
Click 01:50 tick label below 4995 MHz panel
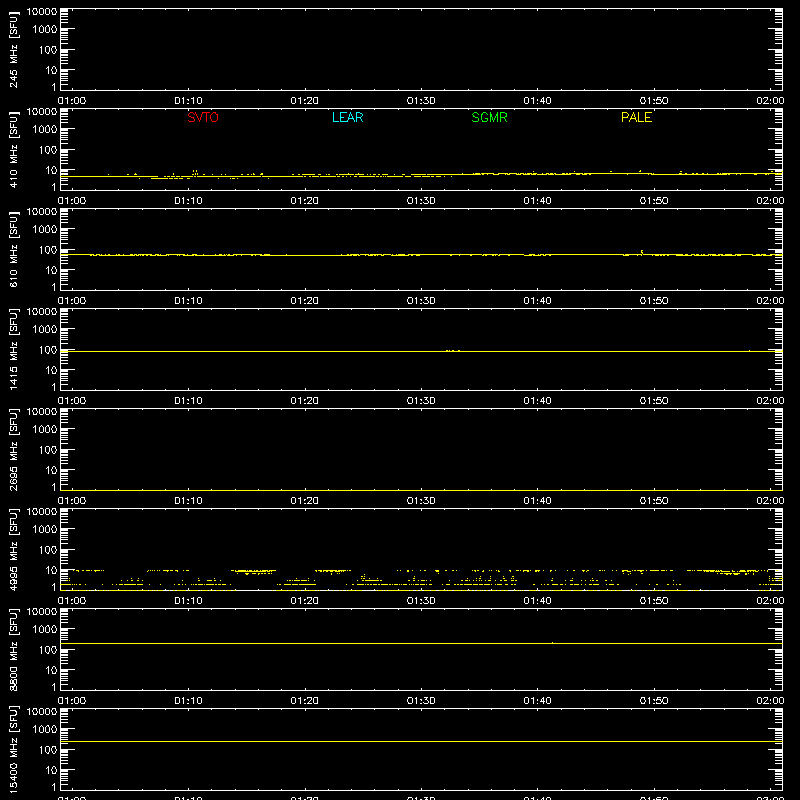[x=654, y=601]
